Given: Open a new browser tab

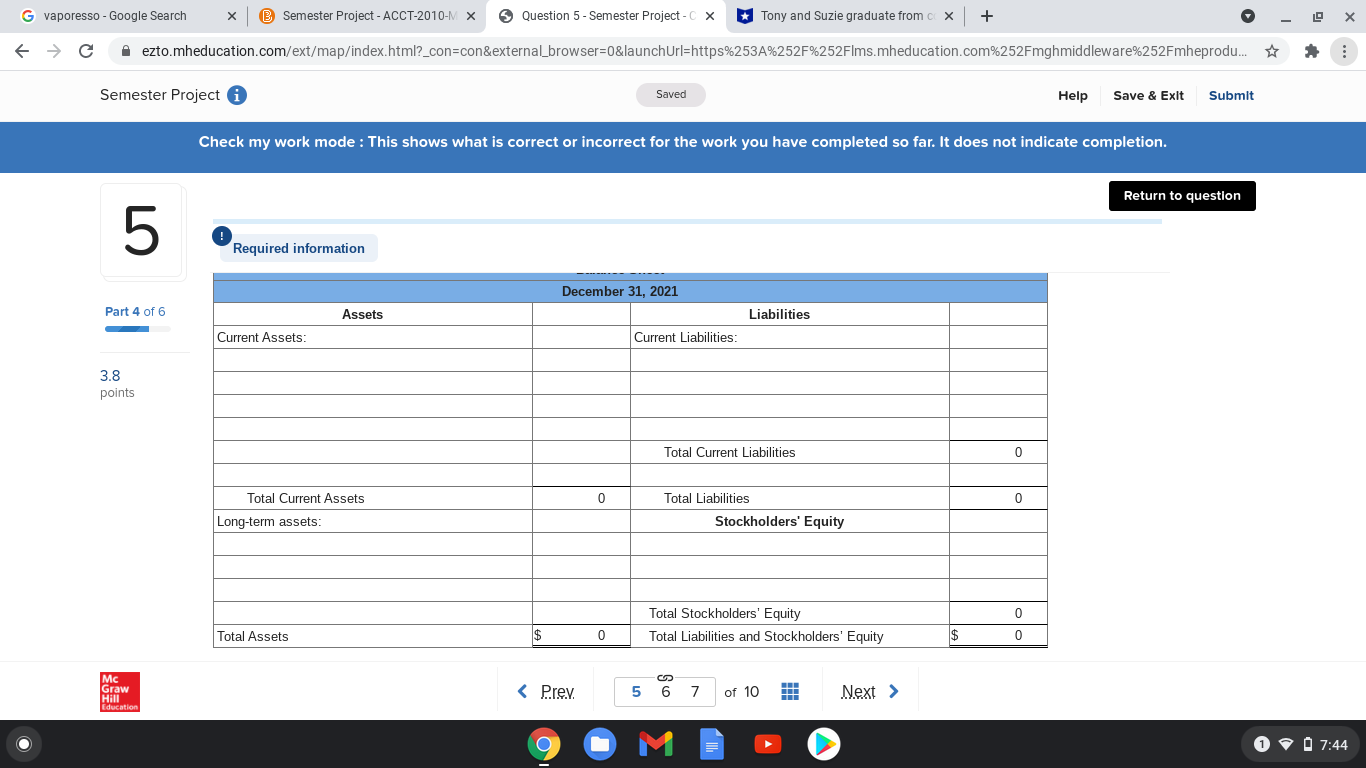Looking at the screenshot, I should pyautogui.click(x=986, y=16).
